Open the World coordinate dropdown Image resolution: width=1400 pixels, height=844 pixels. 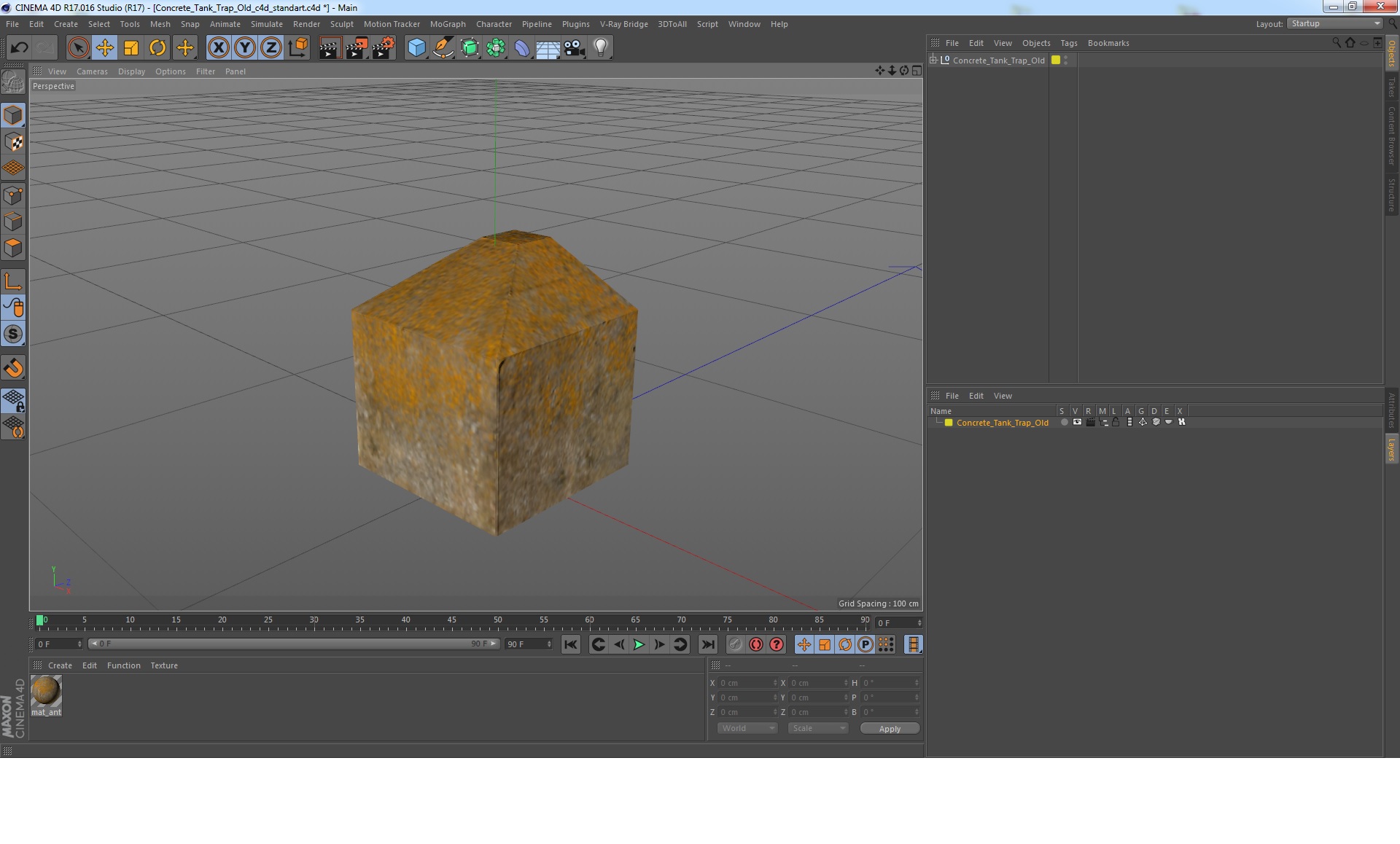click(x=747, y=728)
